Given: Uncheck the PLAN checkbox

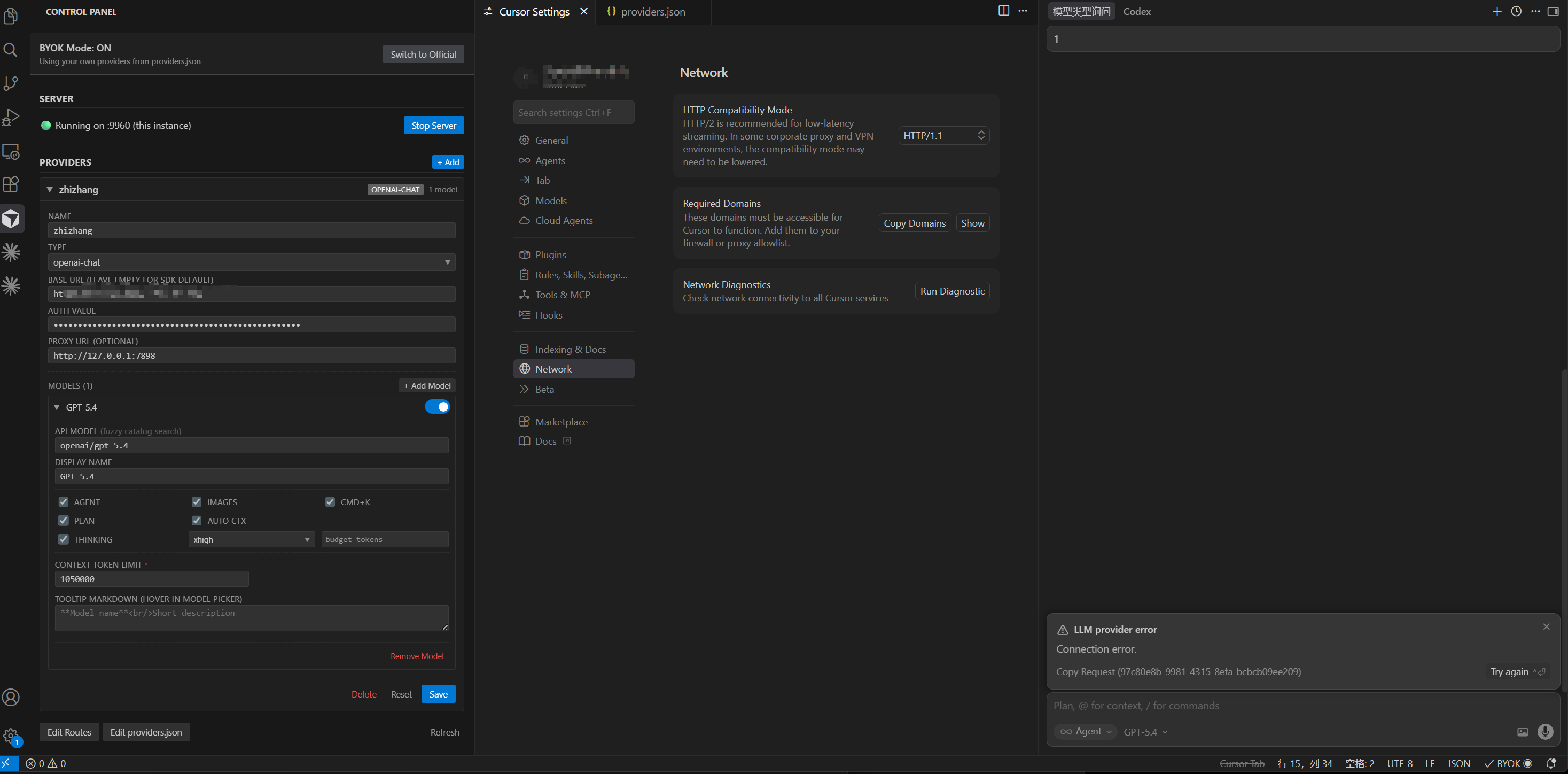Looking at the screenshot, I should click(x=63, y=521).
